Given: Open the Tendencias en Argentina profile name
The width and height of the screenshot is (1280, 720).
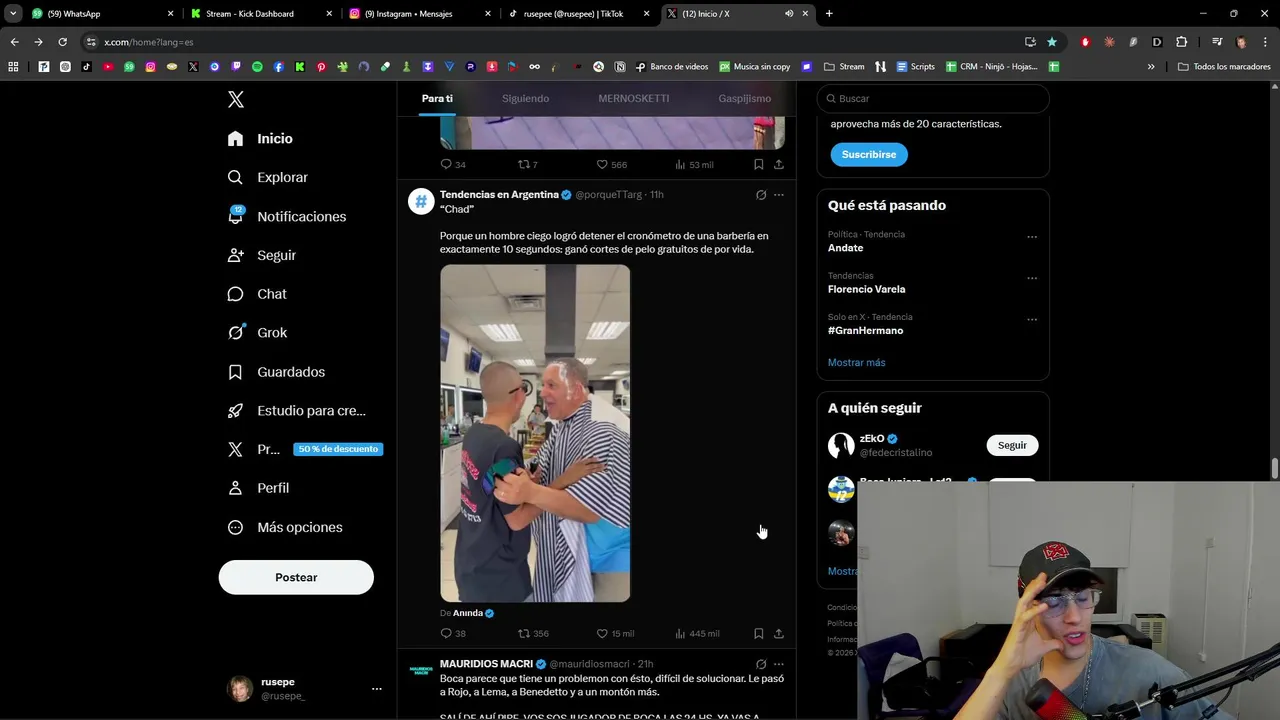Looking at the screenshot, I should point(499,194).
